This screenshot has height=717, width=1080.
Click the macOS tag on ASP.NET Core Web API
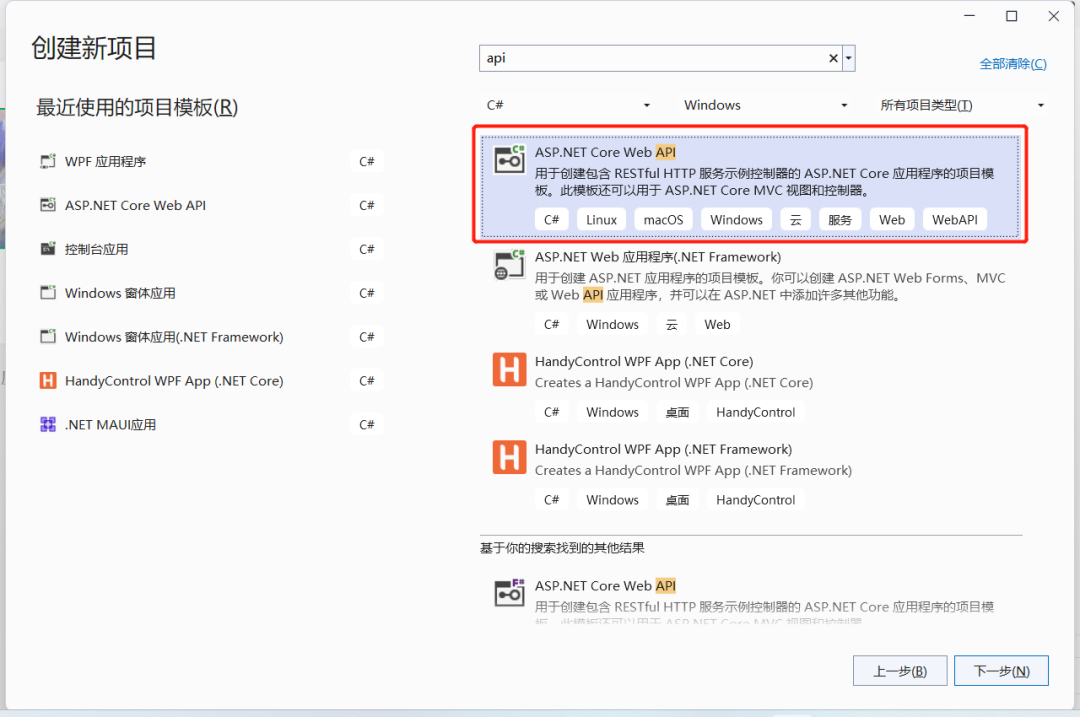point(663,220)
